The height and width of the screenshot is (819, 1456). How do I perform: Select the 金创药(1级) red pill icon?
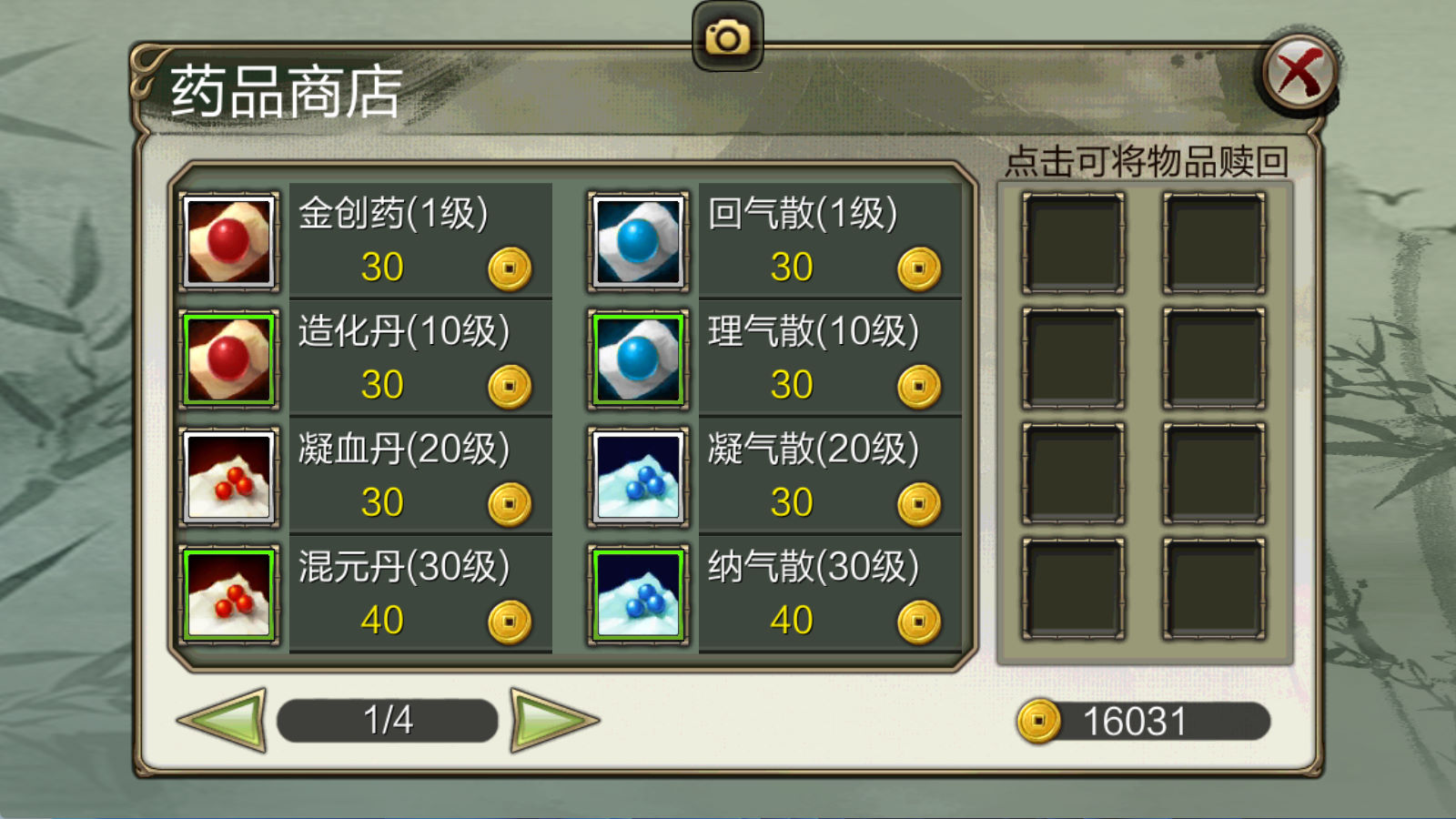228,242
